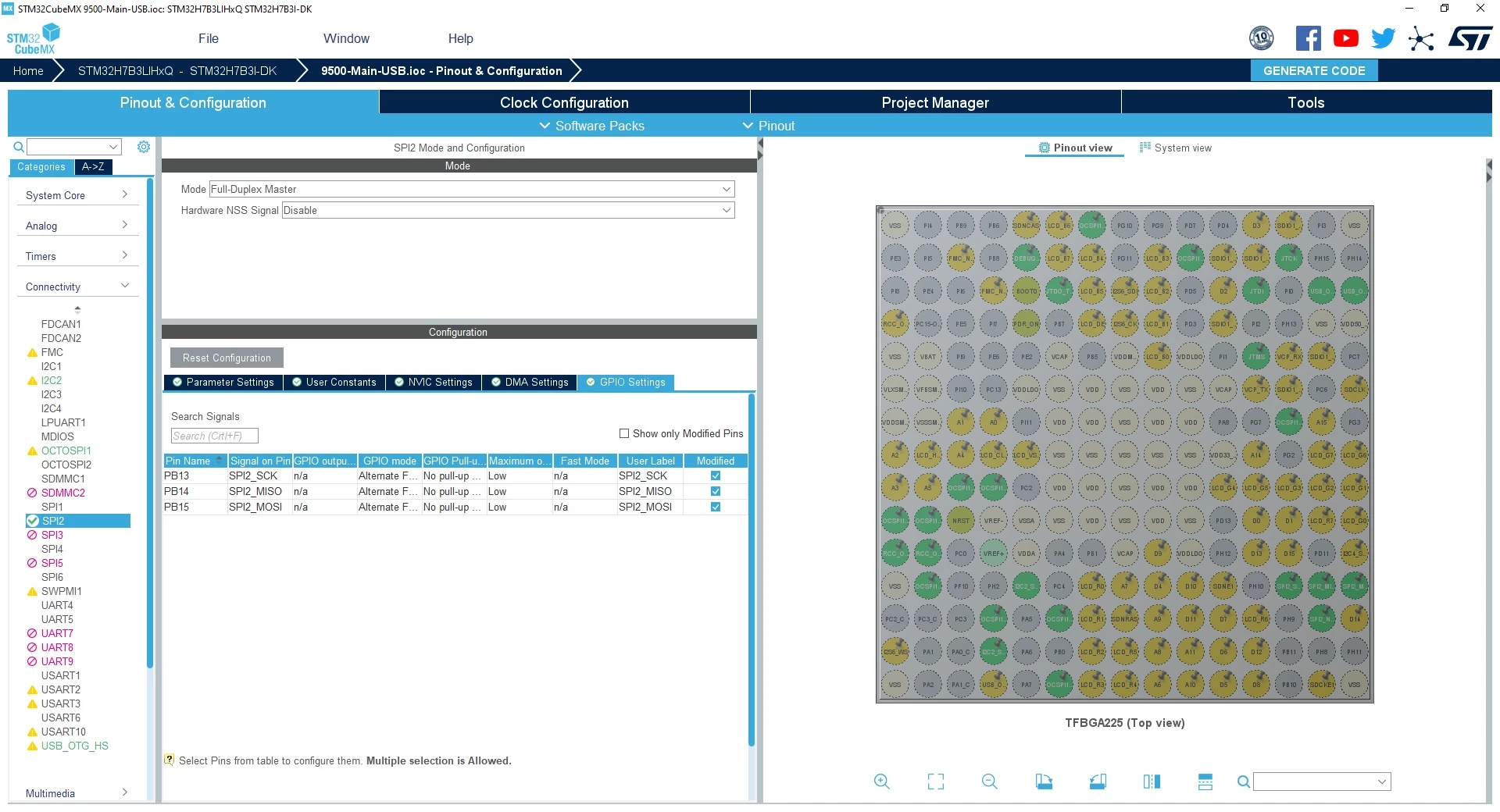Viewport: 1500px width, 812px height.
Task: Select green OCSPI pin in top row
Action: (x=1091, y=225)
